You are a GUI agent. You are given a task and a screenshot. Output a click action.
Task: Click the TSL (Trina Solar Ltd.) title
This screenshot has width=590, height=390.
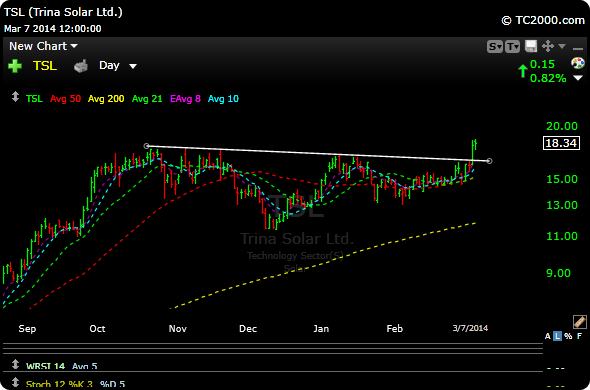click(63, 12)
